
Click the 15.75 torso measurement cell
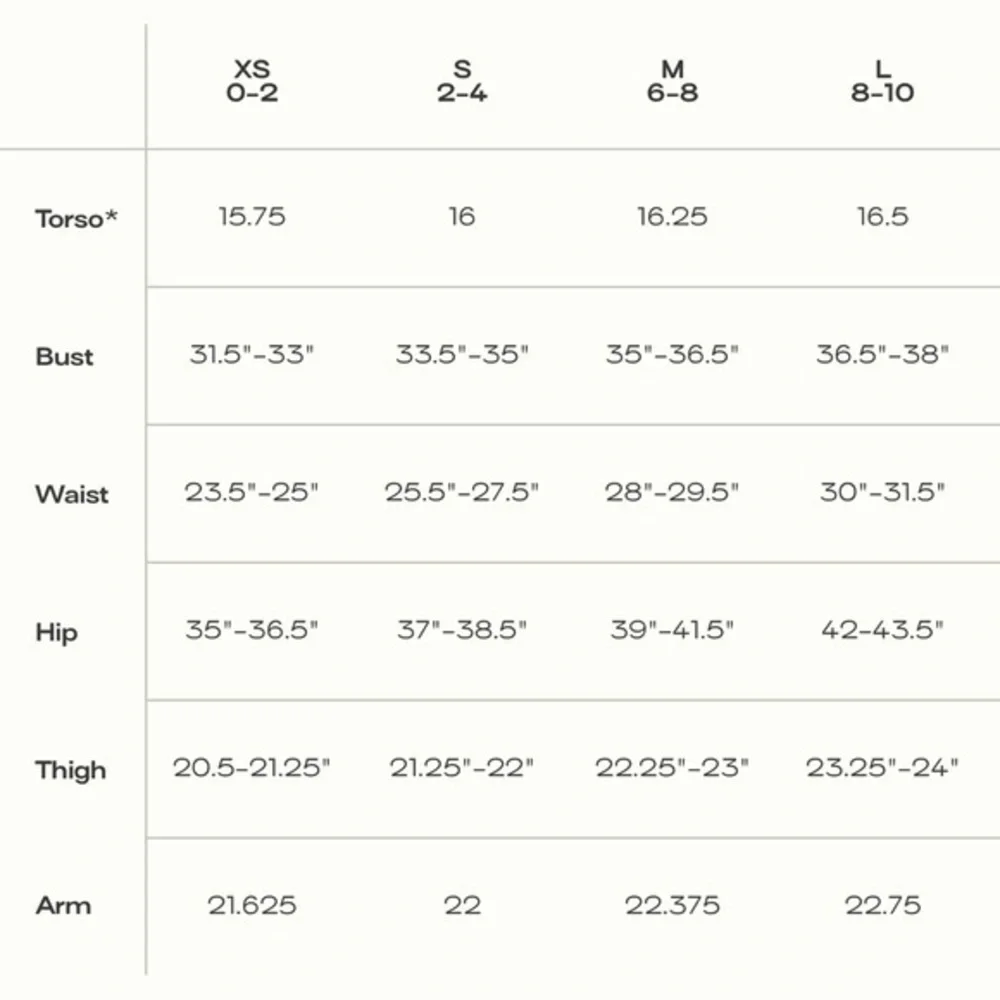252,217
